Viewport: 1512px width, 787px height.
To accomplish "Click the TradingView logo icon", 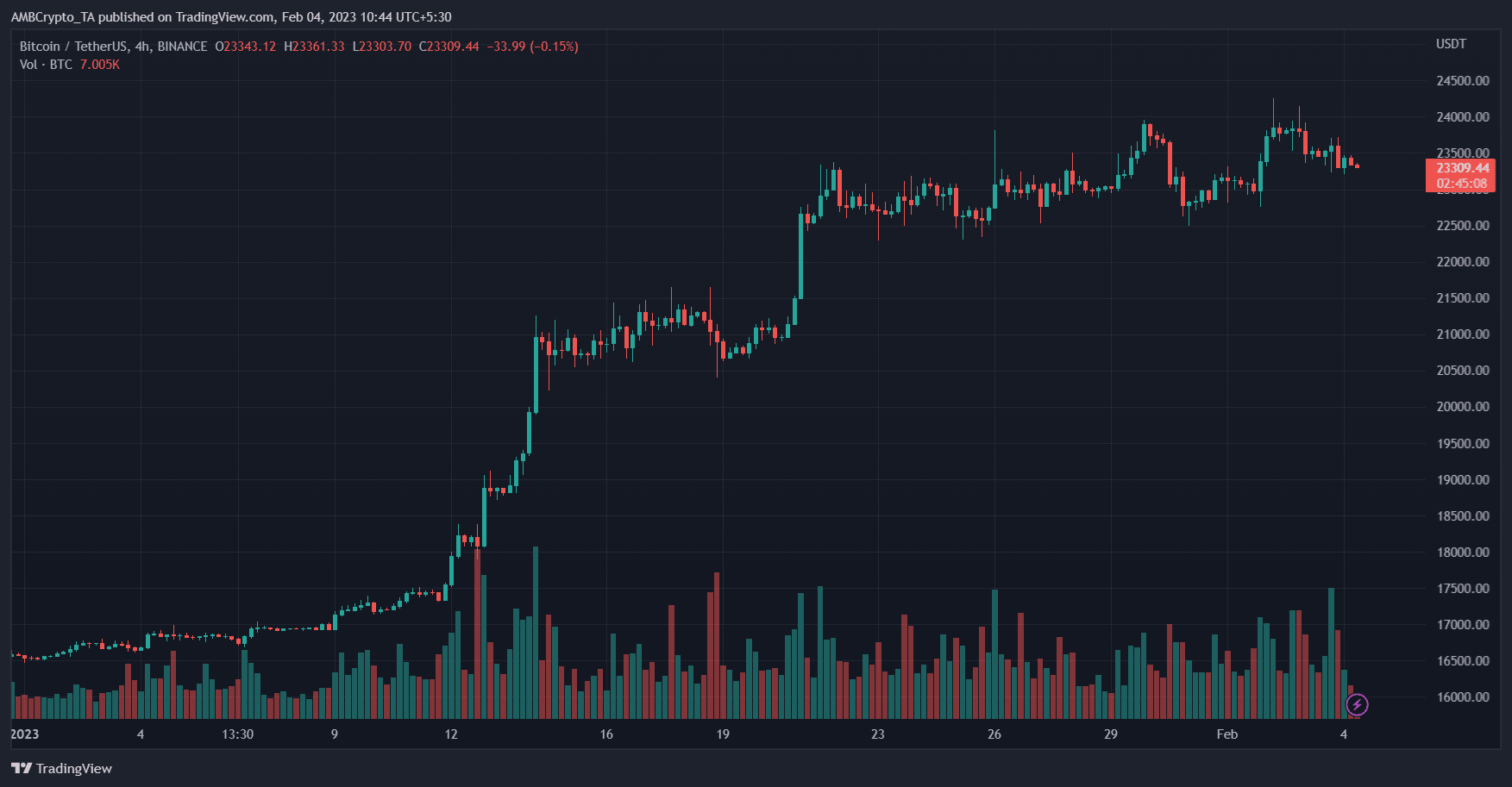I will (22, 768).
